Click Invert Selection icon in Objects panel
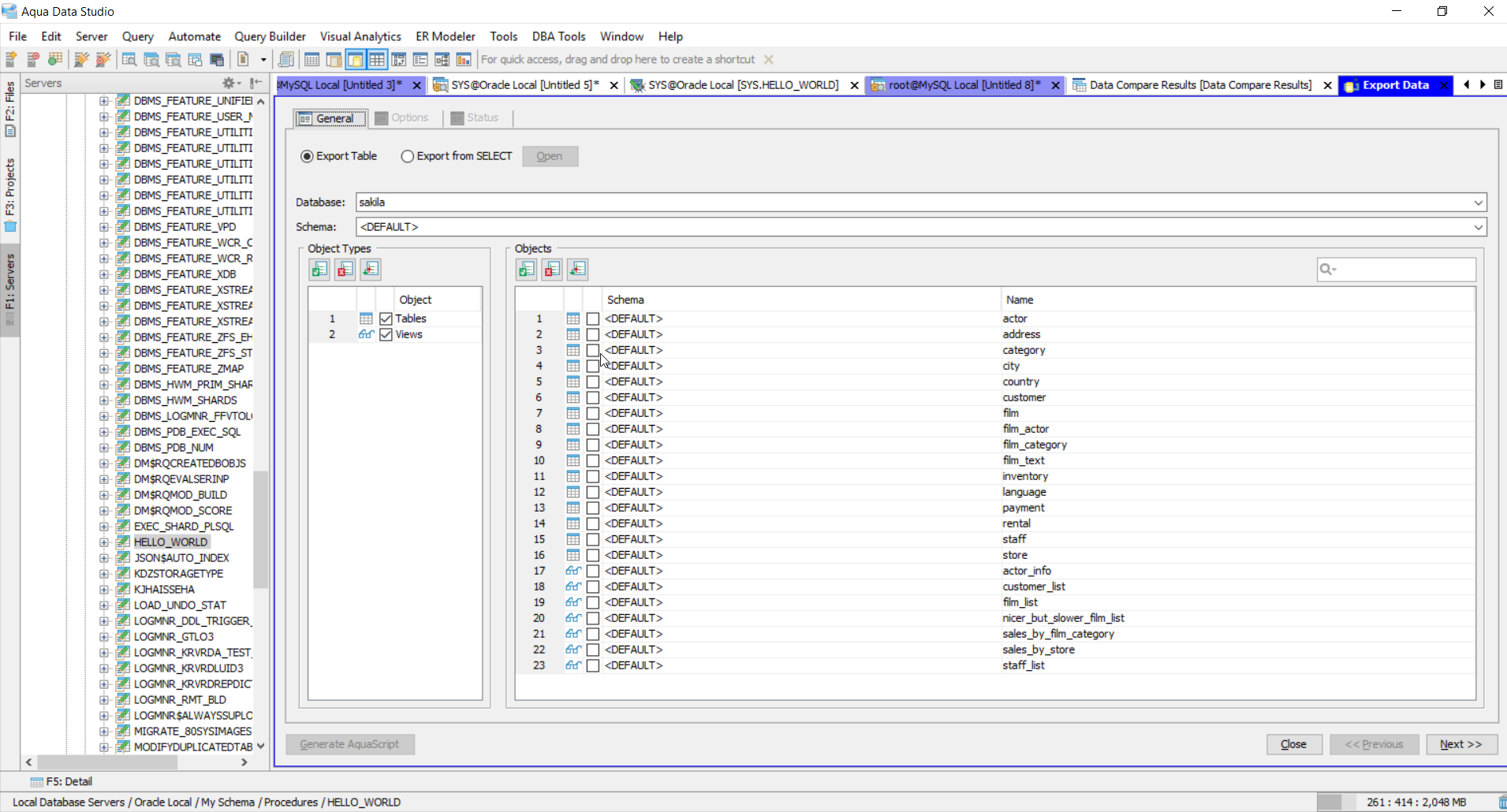Screen dimensions: 1507x812 pos(577,270)
